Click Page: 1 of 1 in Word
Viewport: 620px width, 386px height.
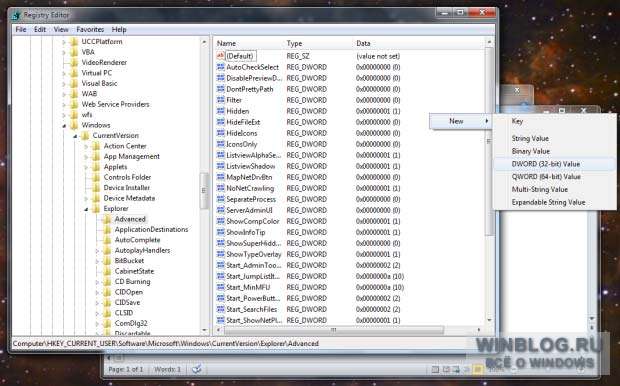[x=126, y=369]
